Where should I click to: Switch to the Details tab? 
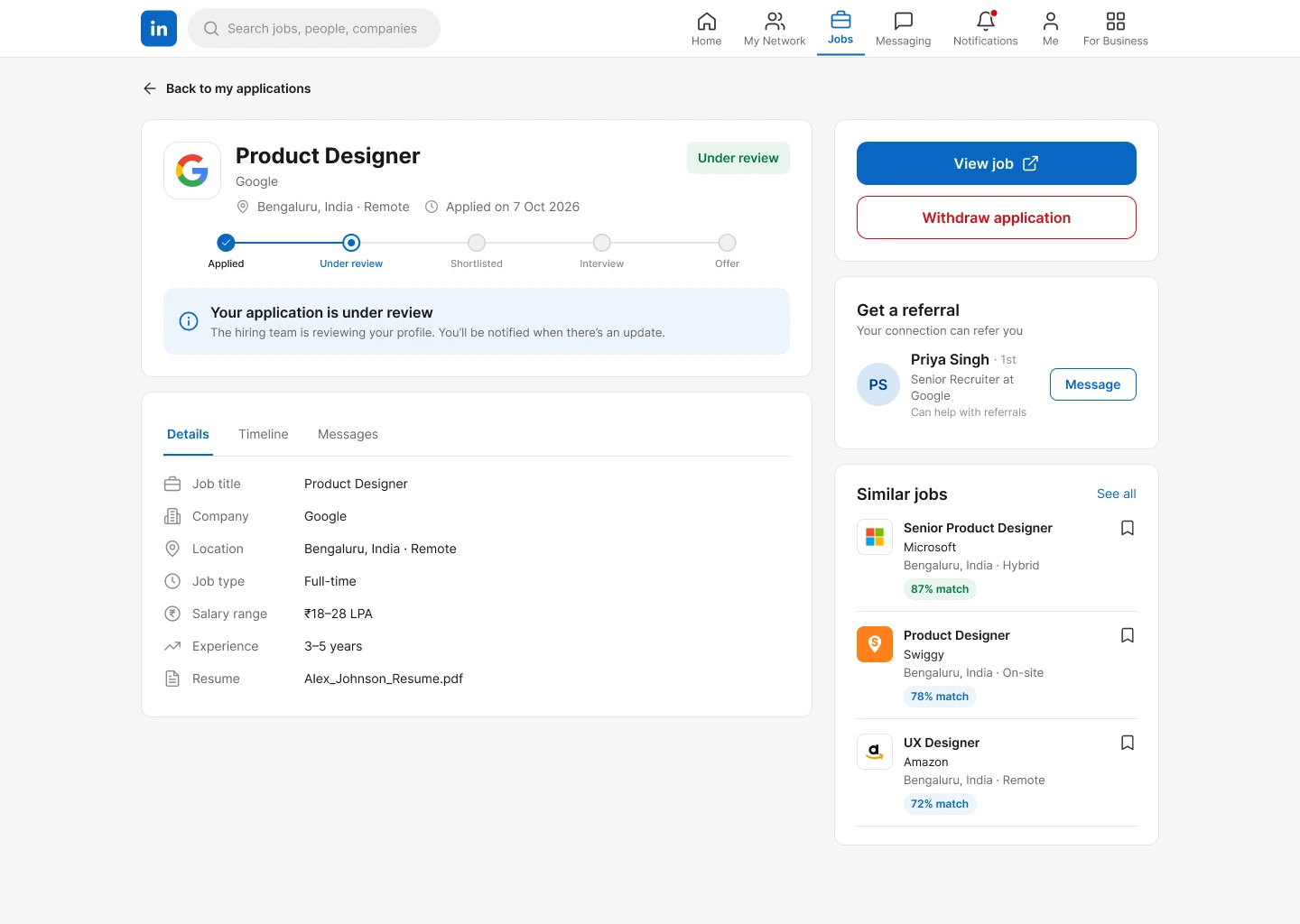(188, 434)
